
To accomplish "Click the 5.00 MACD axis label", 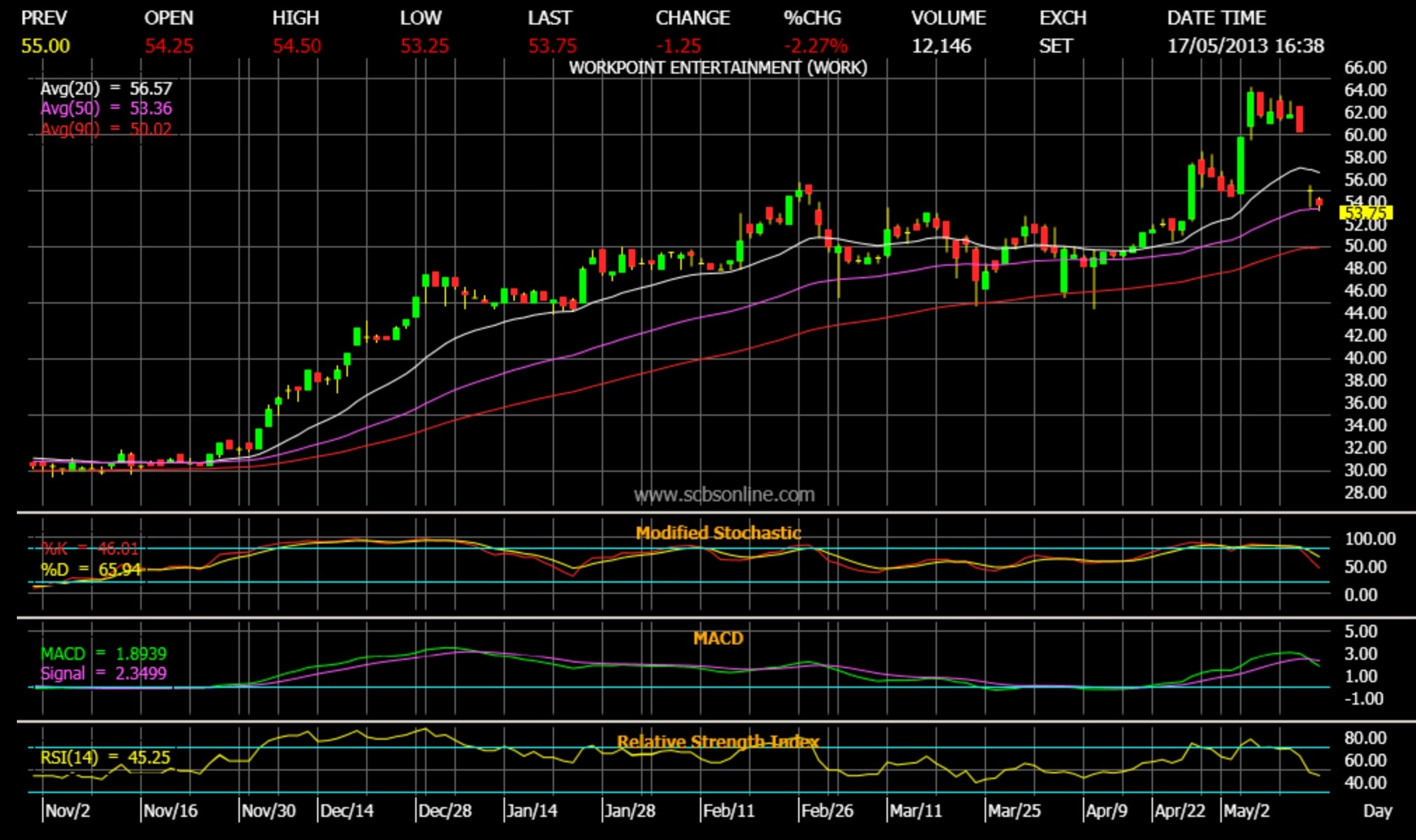I will pos(1361,631).
